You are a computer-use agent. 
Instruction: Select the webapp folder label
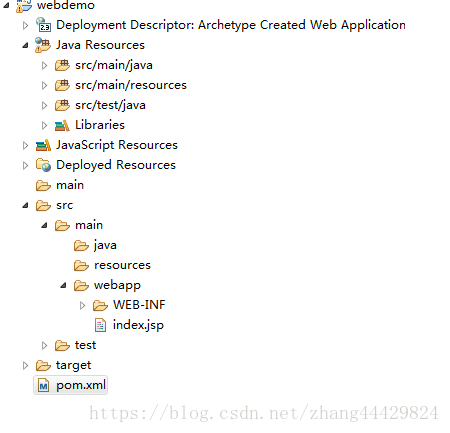point(117,286)
